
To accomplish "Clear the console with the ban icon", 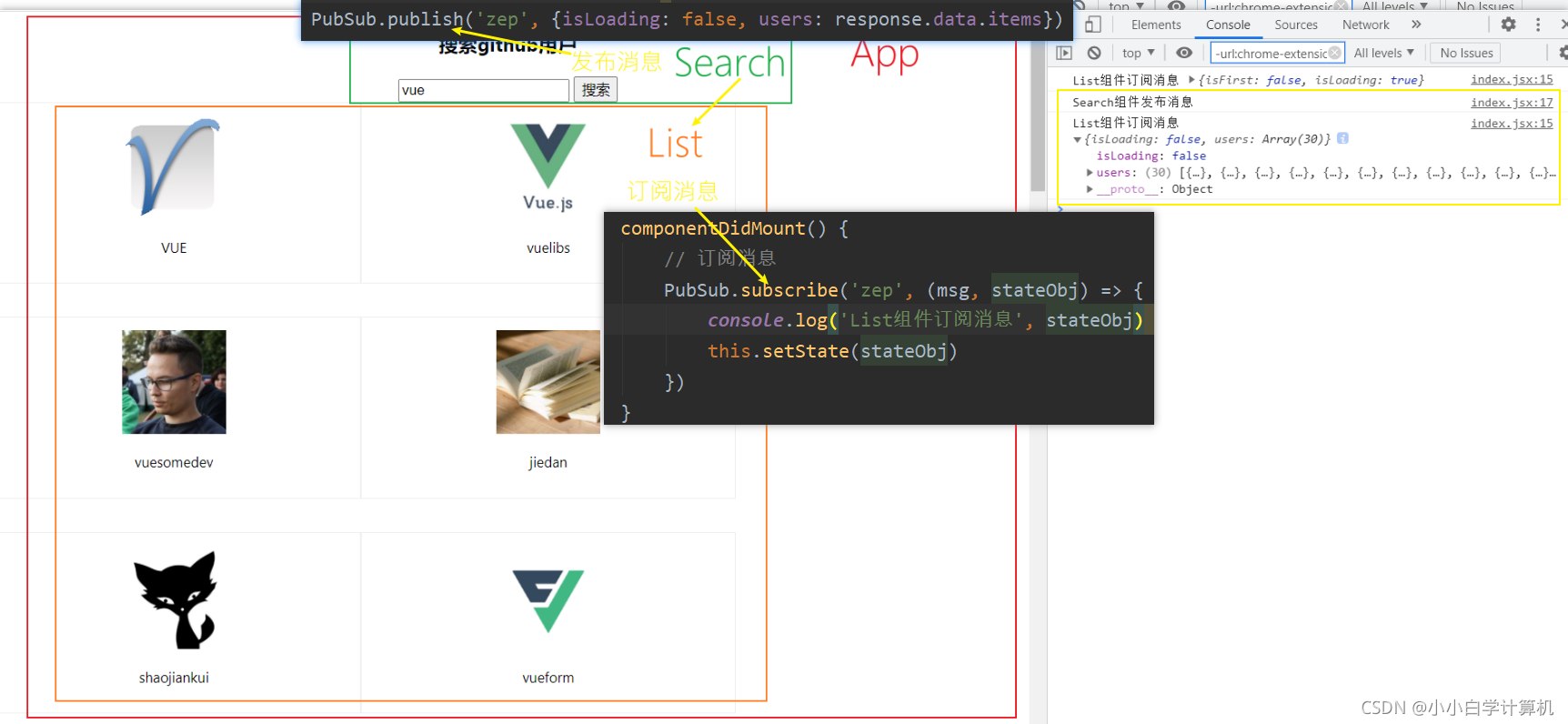I will click(1094, 53).
